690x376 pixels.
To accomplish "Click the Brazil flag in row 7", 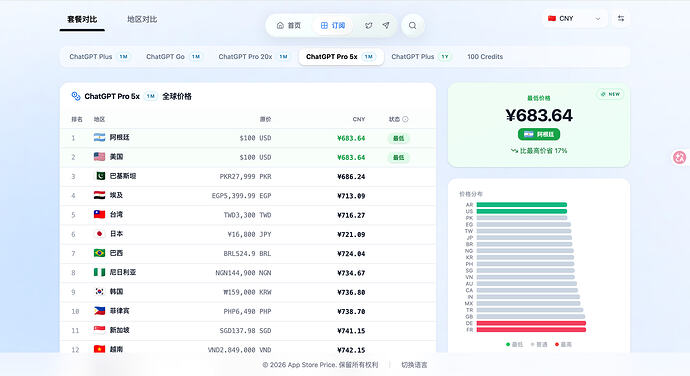I will coord(99,253).
